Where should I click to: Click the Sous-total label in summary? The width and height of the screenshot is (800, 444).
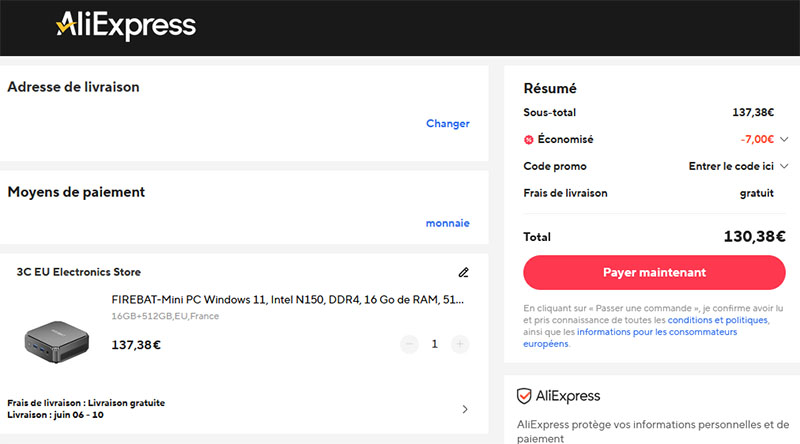pos(549,112)
